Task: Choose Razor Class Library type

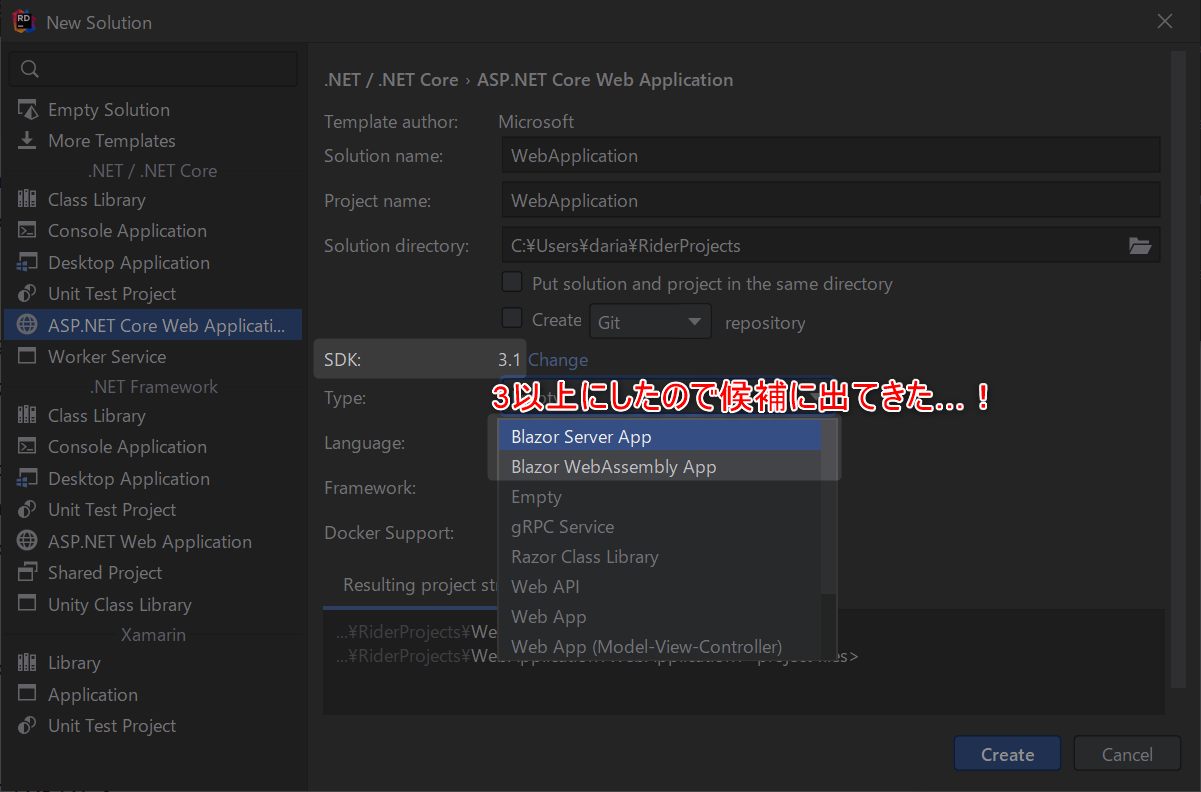Action: 660,557
